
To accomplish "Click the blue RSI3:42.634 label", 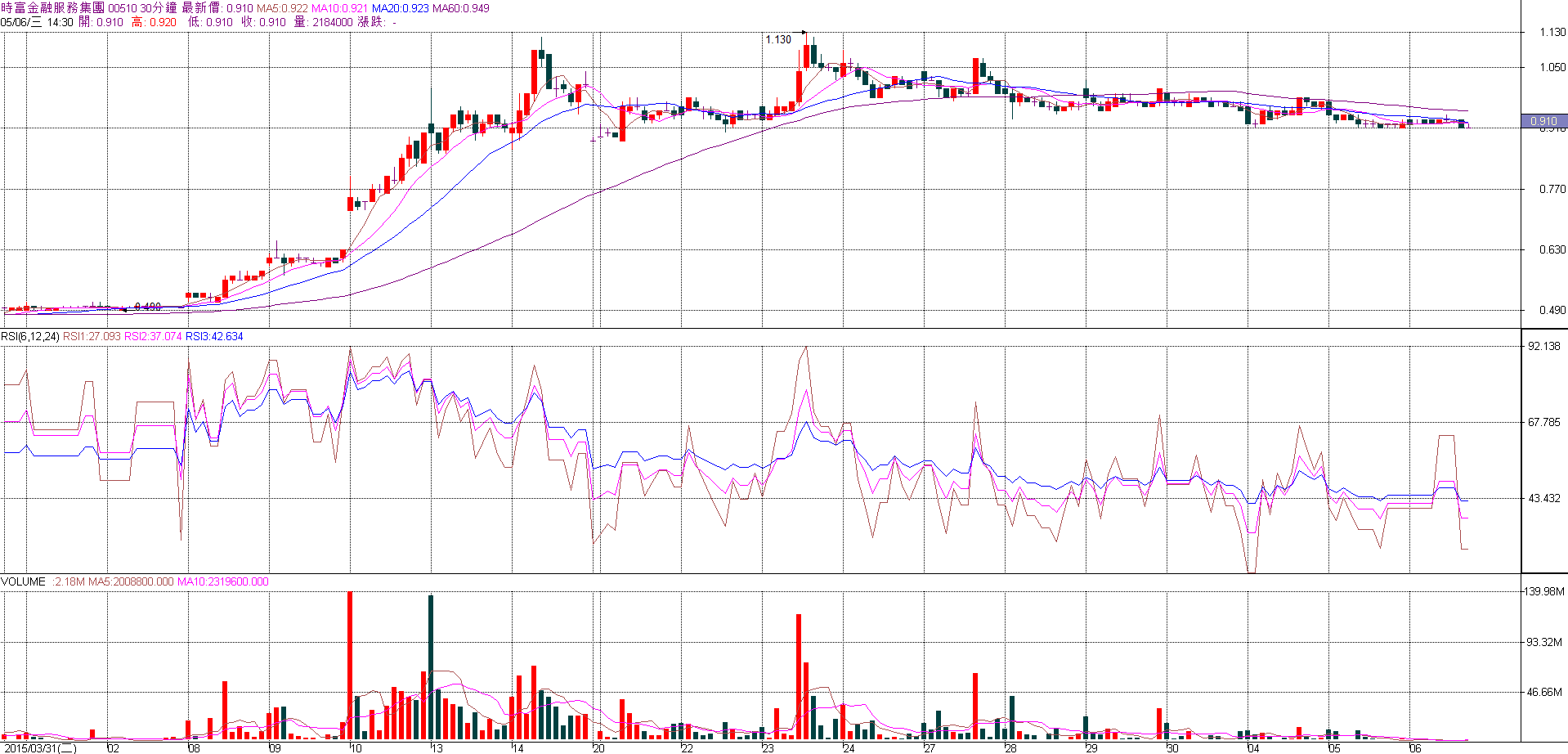I will click(x=214, y=336).
